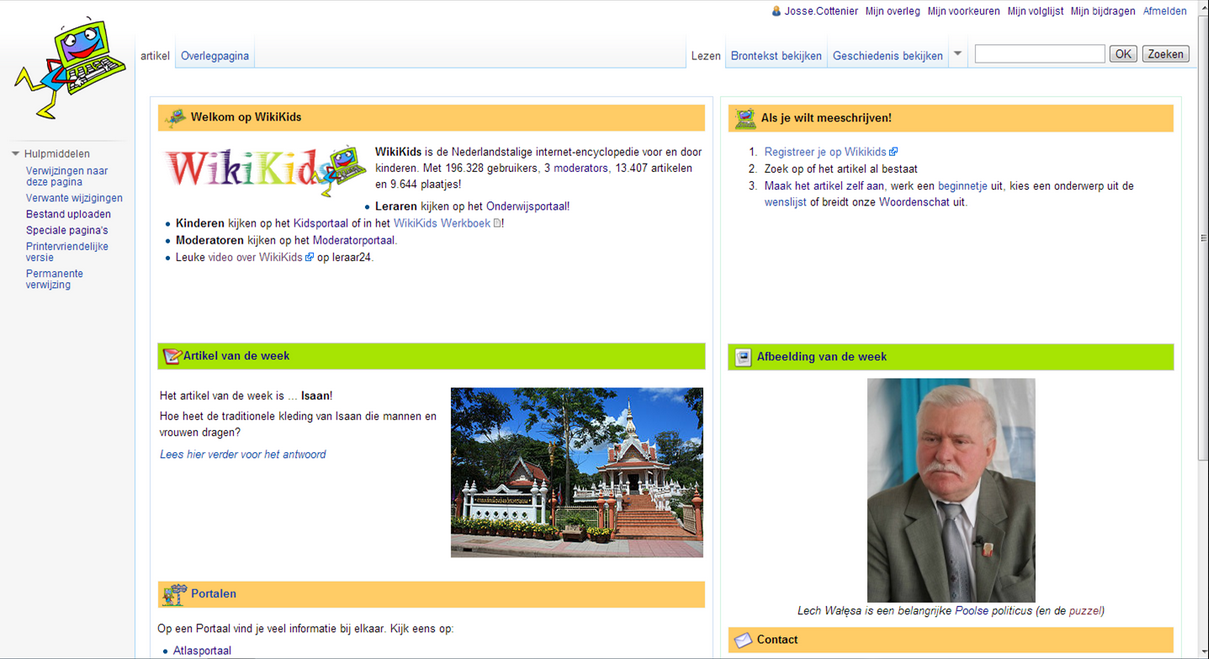Click Maak het artikel zelf aan

[825, 186]
